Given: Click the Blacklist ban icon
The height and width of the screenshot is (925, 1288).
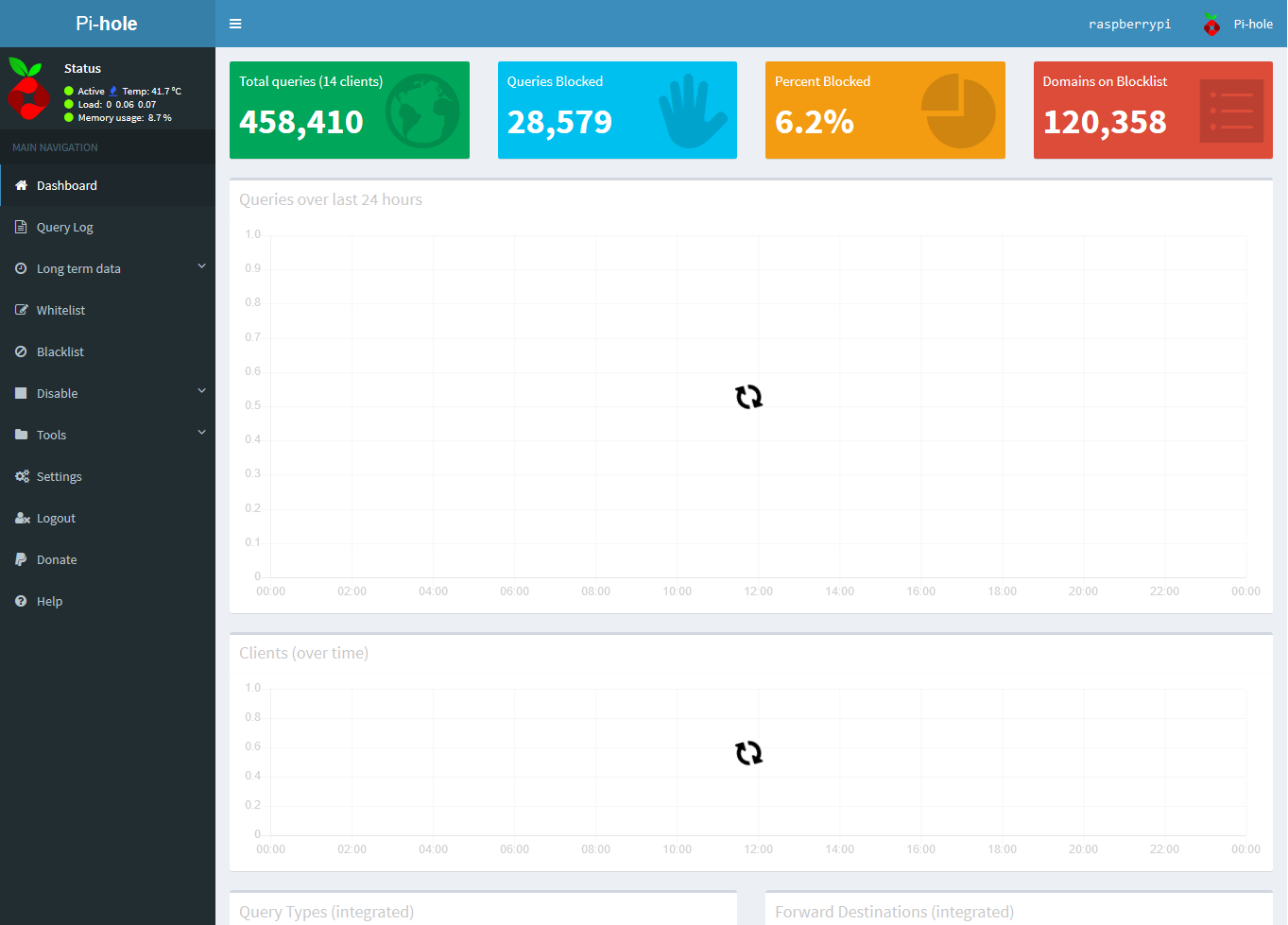Looking at the screenshot, I should (x=21, y=351).
